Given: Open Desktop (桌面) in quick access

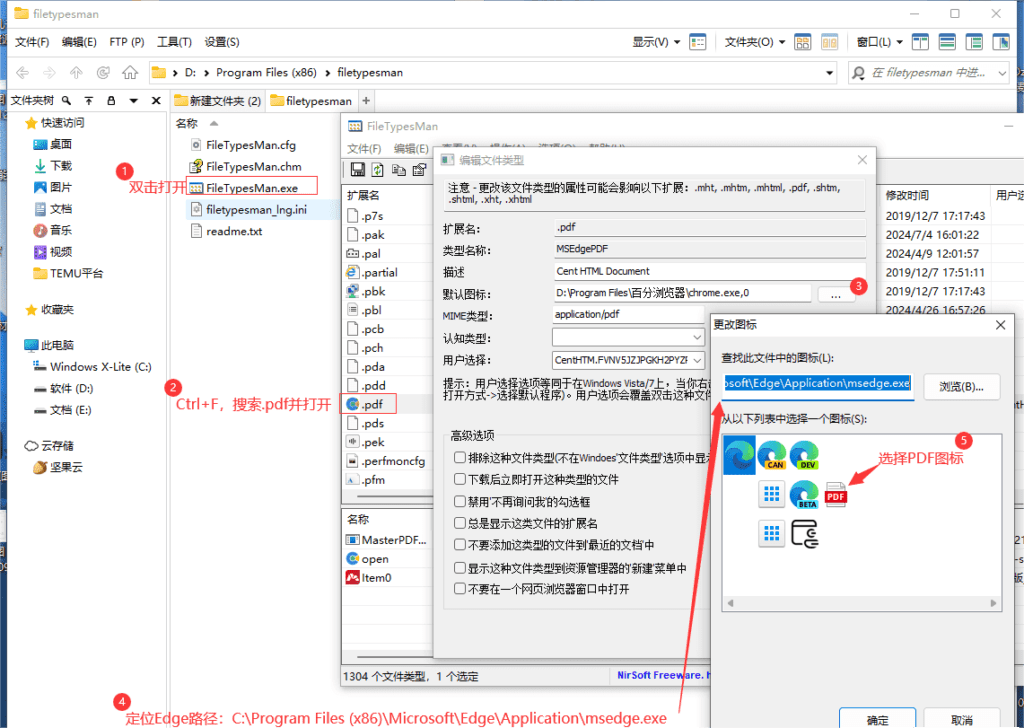Looking at the screenshot, I should tap(52, 144).
